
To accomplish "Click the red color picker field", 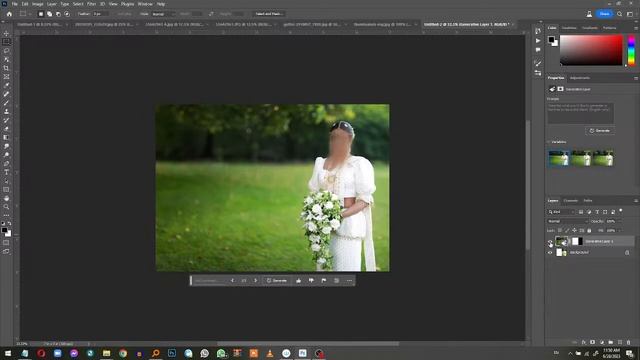I will tap(591, 50).
